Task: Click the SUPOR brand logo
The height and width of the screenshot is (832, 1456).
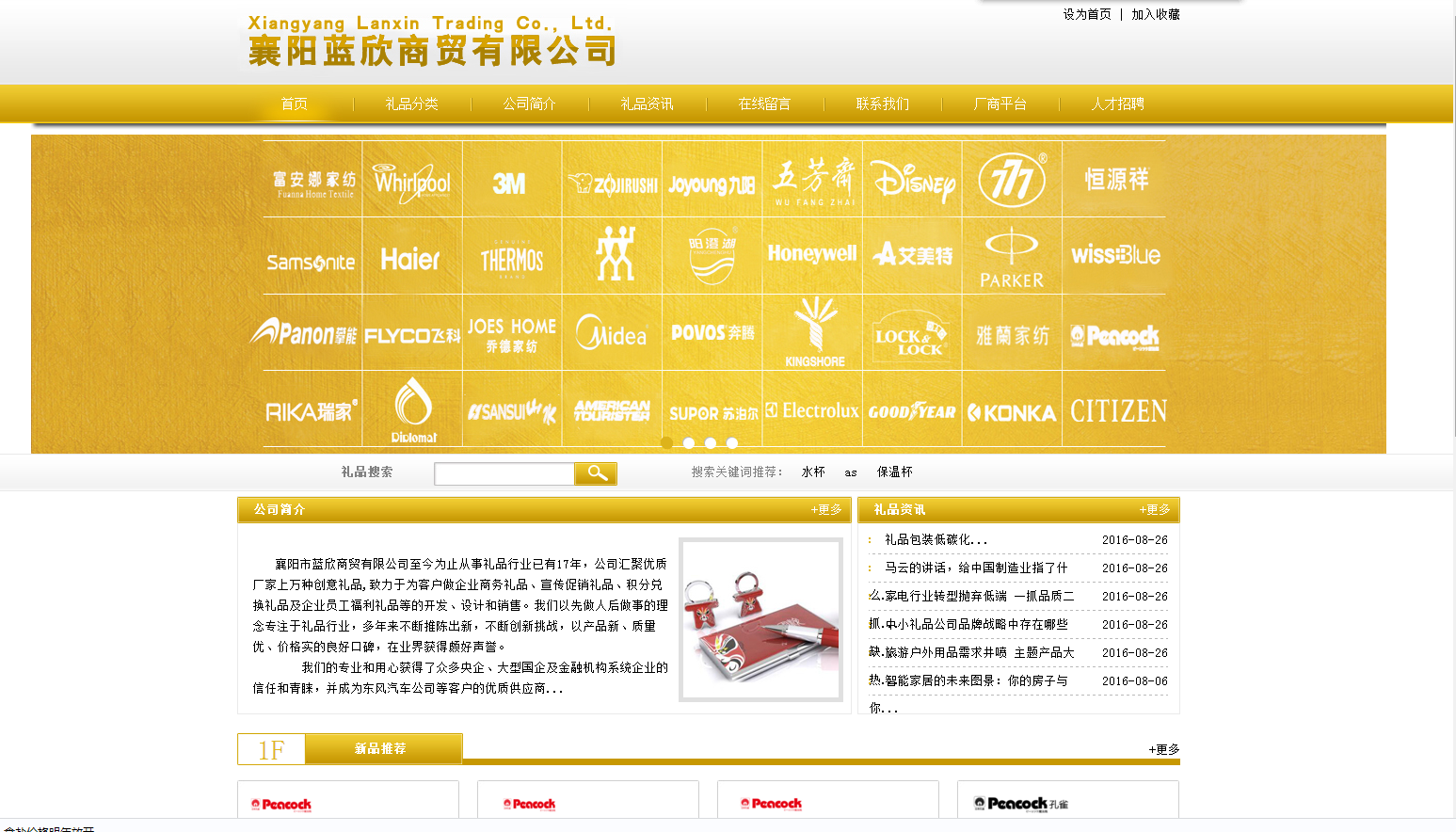Action: [x=713, y=413]
